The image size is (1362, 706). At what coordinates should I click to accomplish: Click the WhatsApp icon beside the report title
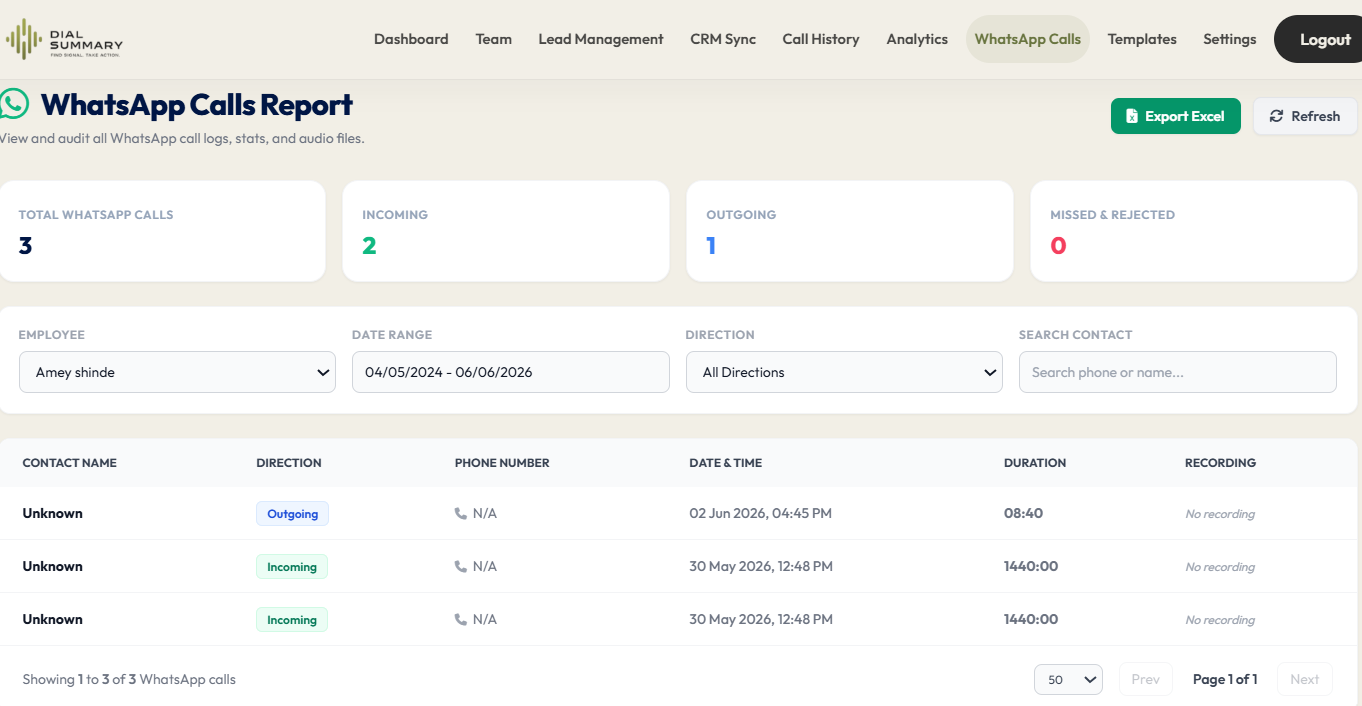coord(13,104)
